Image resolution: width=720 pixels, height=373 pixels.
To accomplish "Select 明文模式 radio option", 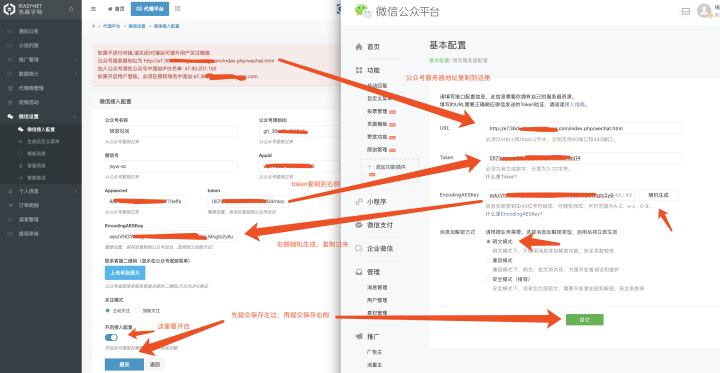I will [488, 241].
